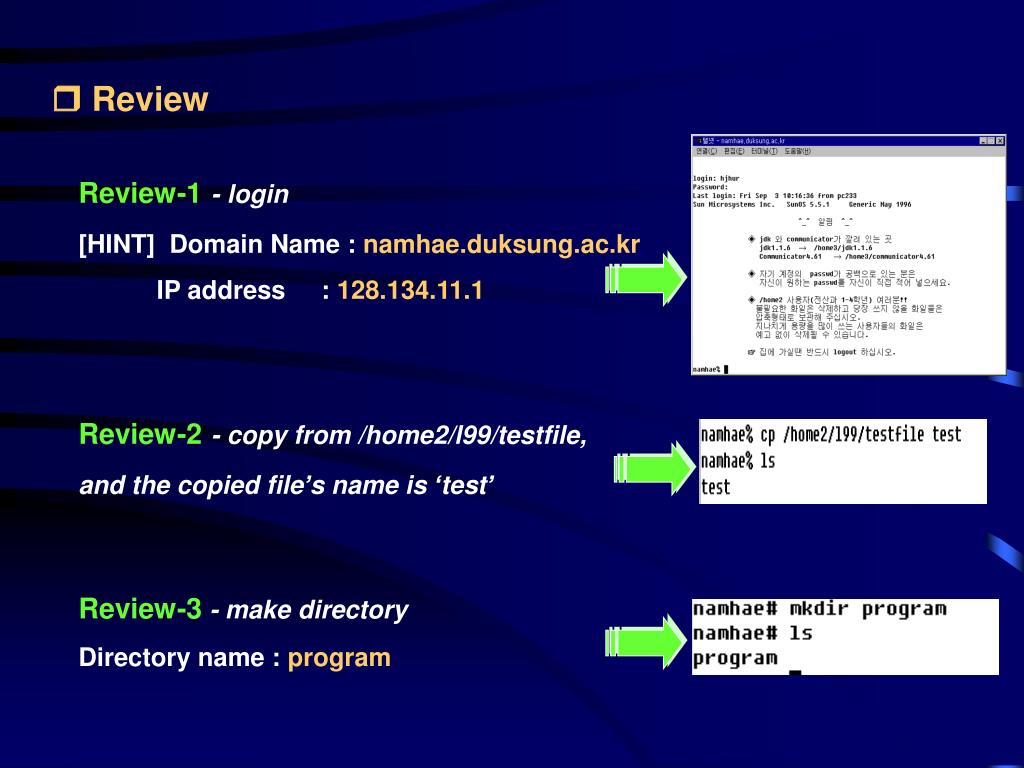Screen dimensions: 1024x768
Task: Click the telnet window's title bar icon
Action: point(697,140)
